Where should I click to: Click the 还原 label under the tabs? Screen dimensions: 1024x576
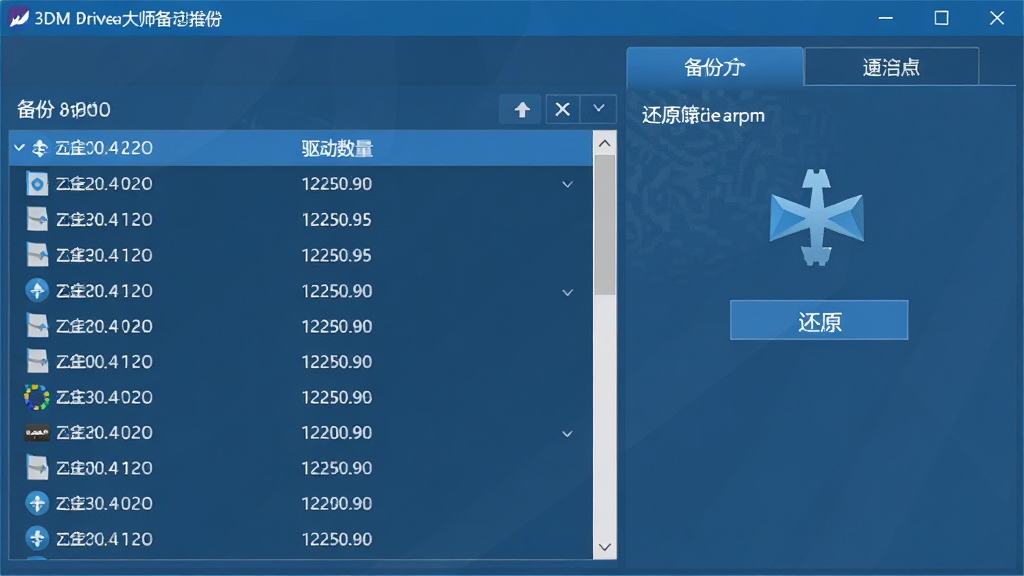[x=703, y=116]
